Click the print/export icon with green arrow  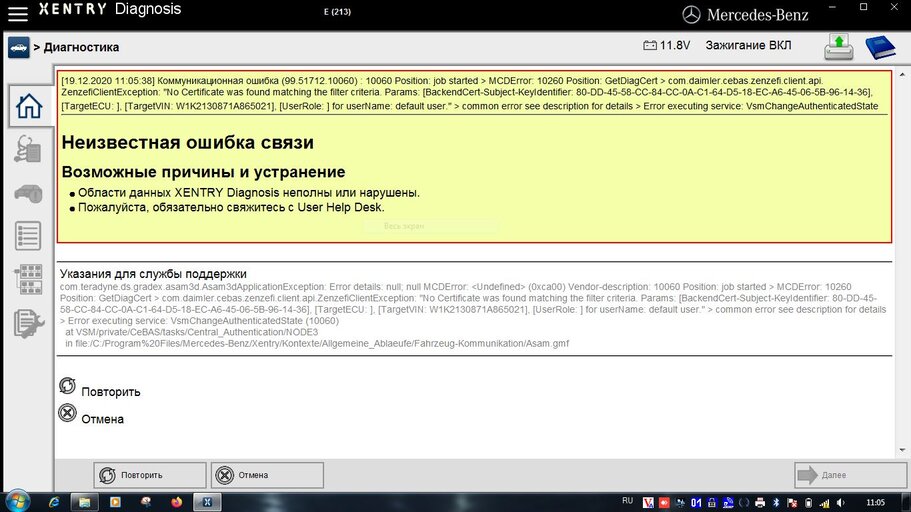[x=838, y=46]
